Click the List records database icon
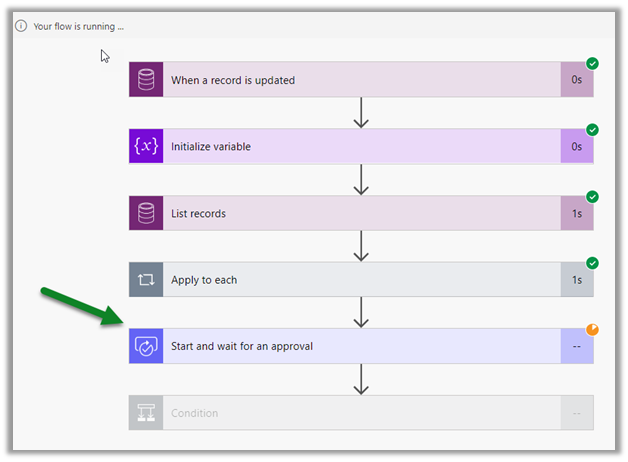This screenshot has height=462, width=628. 146,214
